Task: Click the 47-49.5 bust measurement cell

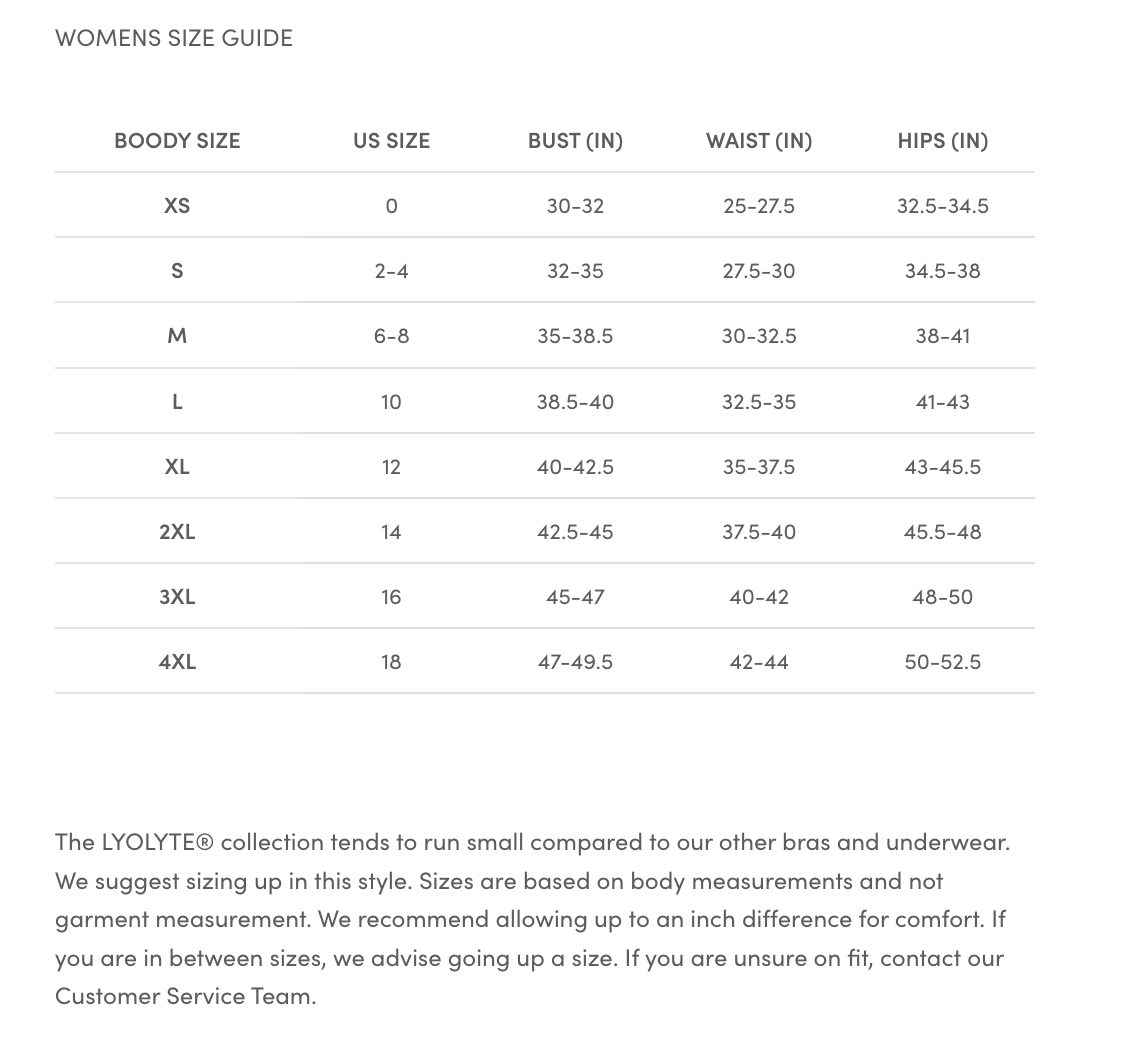Action: 575,662
